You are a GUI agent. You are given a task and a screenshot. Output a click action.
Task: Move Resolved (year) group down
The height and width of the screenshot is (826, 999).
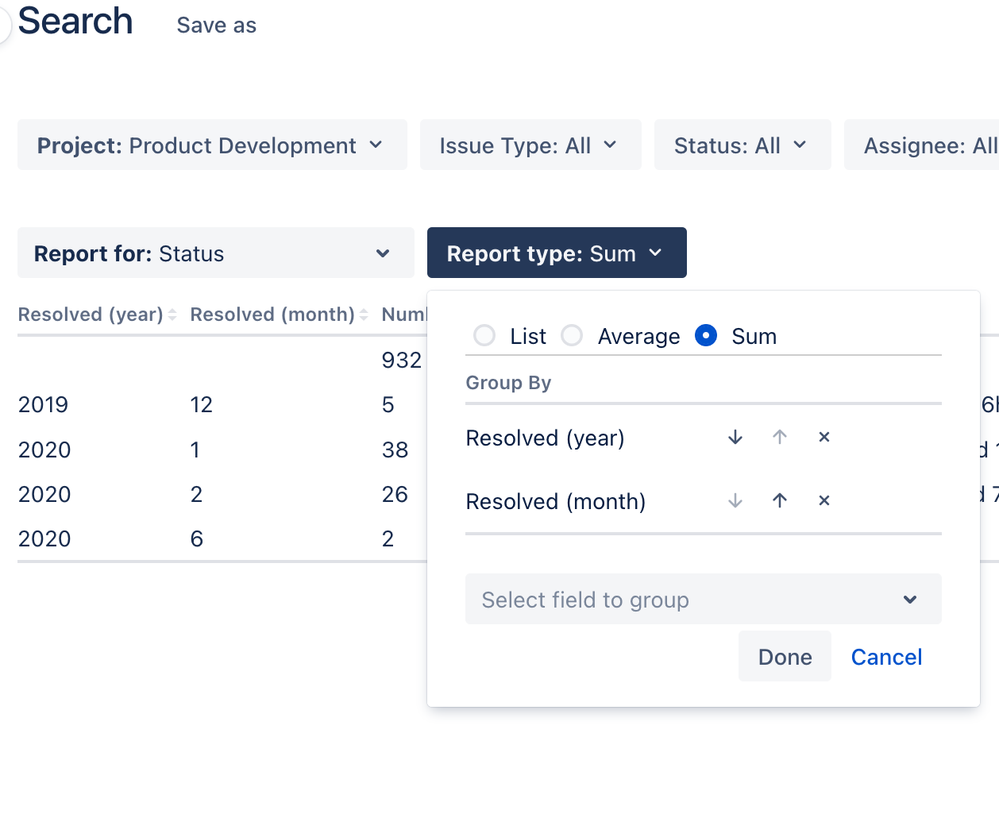(735, 438)
